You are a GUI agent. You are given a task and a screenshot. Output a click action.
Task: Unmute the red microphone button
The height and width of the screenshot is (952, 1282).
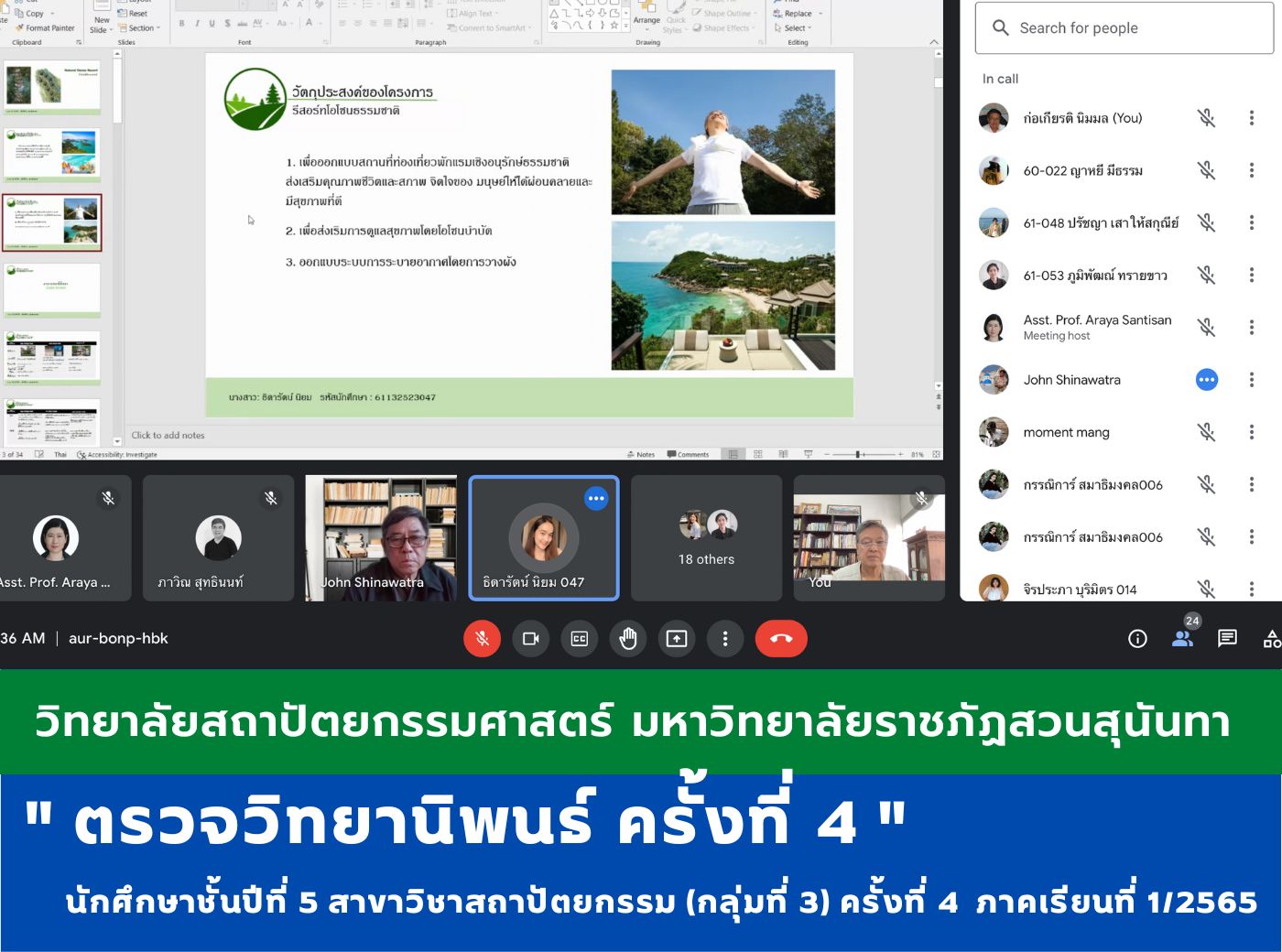(x=483, y=639)
